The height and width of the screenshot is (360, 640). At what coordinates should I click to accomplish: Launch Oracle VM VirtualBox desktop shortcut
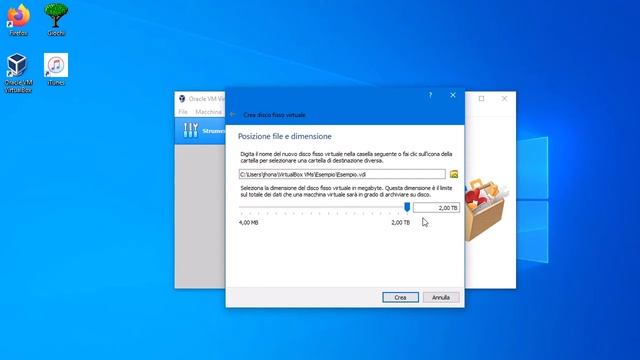[x=18, y=73]
